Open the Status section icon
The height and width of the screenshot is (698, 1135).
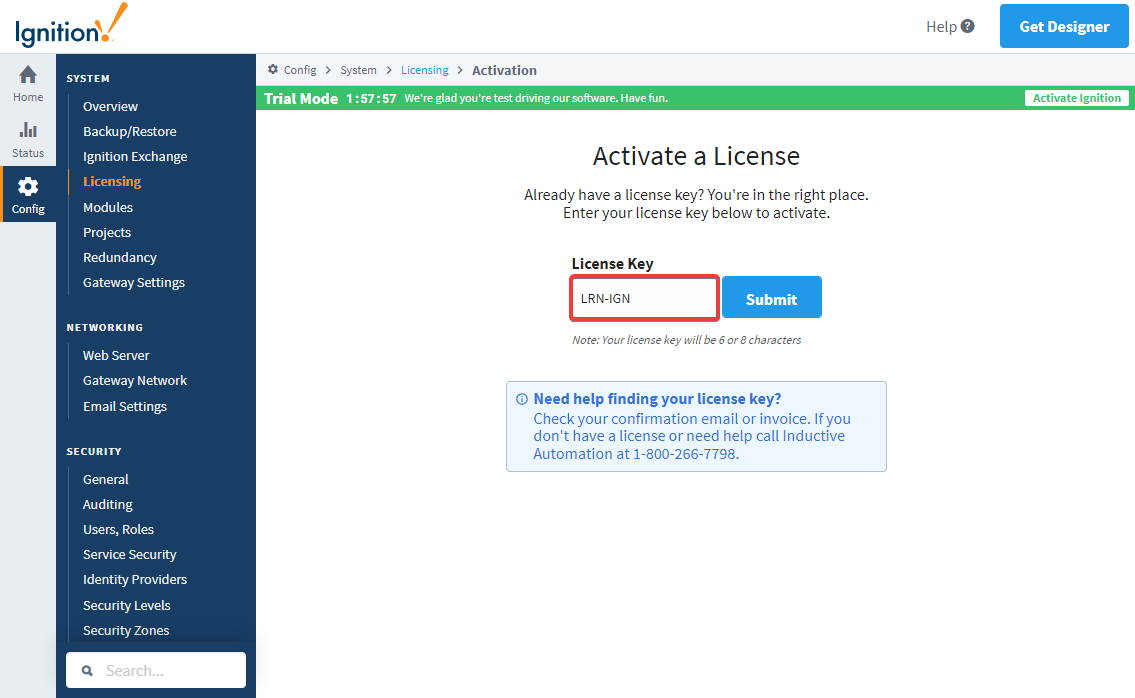click(x=28, y=130)
